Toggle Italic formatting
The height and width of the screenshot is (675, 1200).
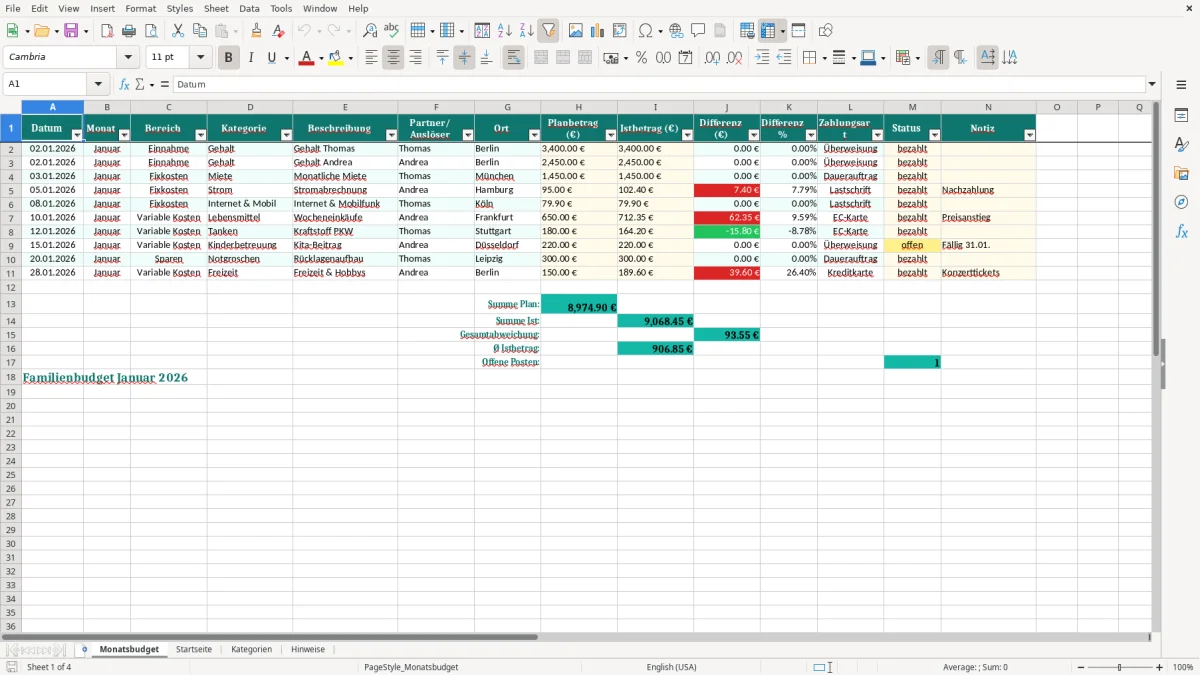[x=250, y=58]
